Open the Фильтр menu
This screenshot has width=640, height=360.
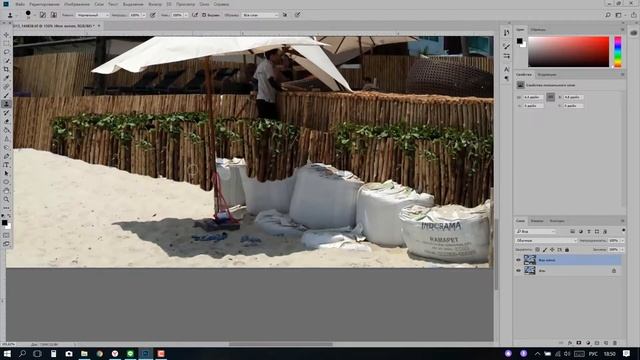tap(155, 4)
